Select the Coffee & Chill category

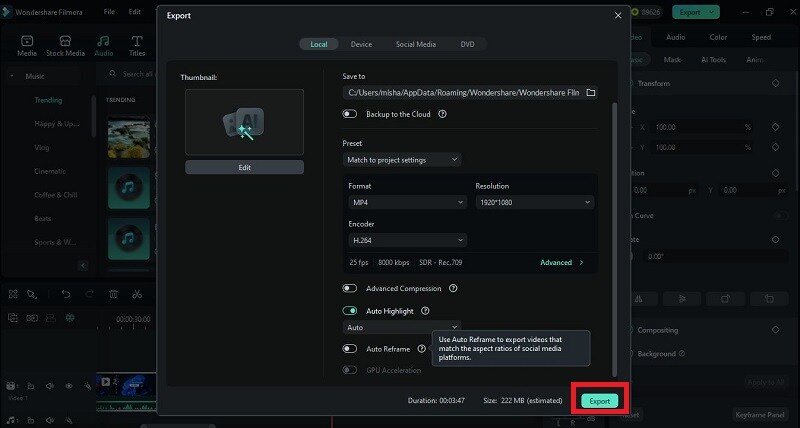point(56,195)
